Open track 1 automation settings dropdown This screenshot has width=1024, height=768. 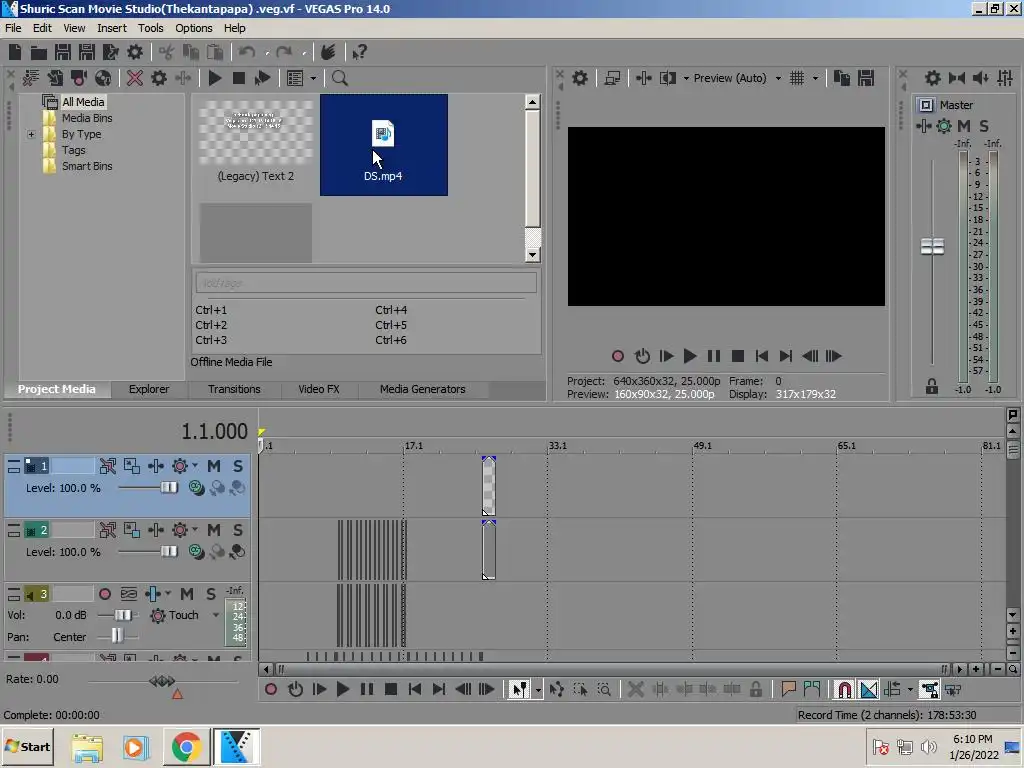tap(195, 466)
